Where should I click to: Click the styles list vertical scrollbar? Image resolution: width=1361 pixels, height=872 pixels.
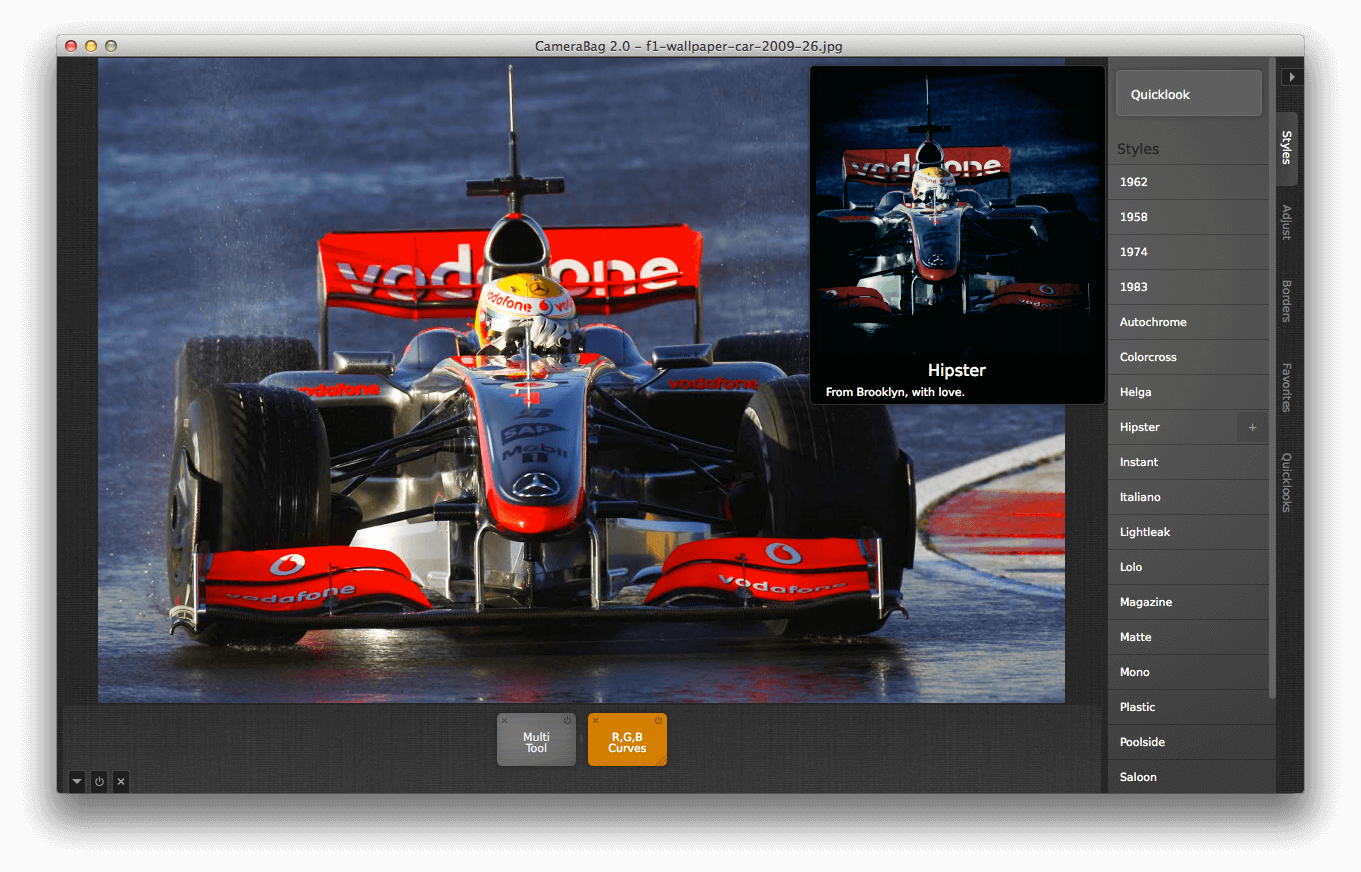tap(1272, 378)
